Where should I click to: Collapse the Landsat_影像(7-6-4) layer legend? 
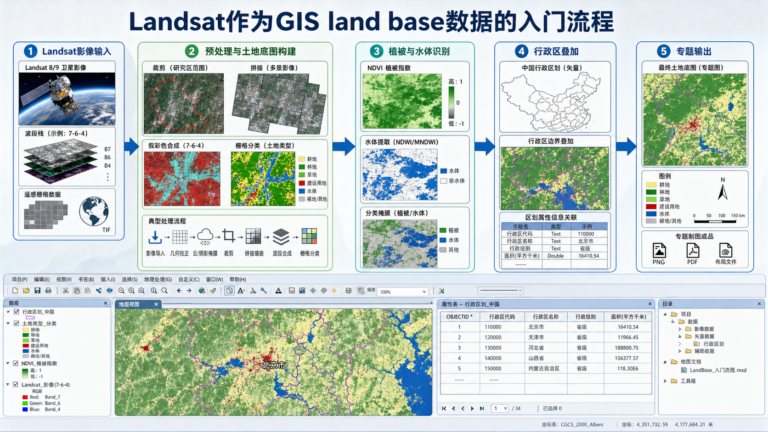[x=8, y=384]
